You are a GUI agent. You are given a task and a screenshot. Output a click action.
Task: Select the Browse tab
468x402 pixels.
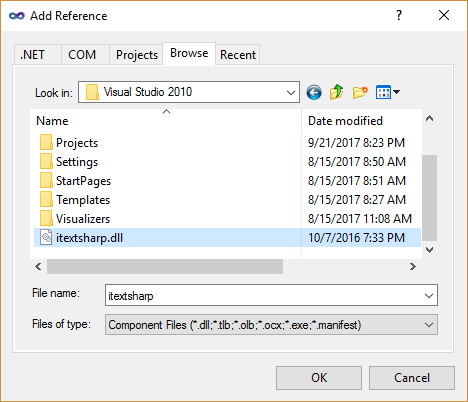[189, 53]
